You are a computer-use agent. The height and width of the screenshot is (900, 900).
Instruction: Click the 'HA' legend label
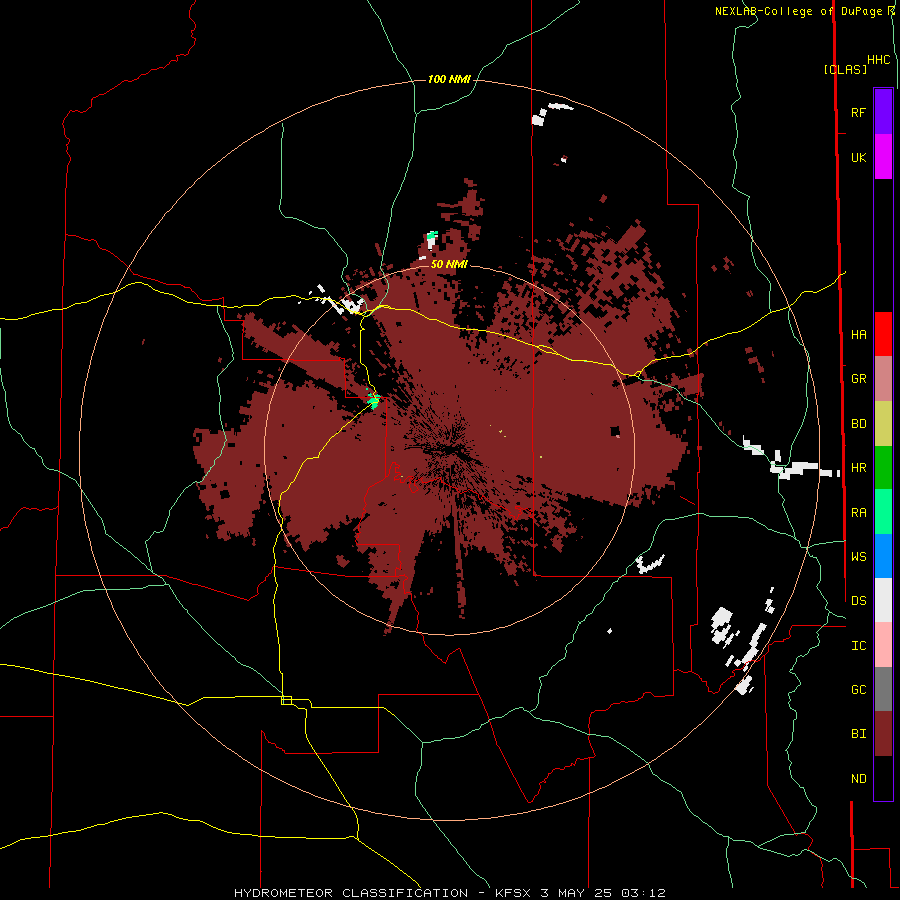click(x=858, y=335)
